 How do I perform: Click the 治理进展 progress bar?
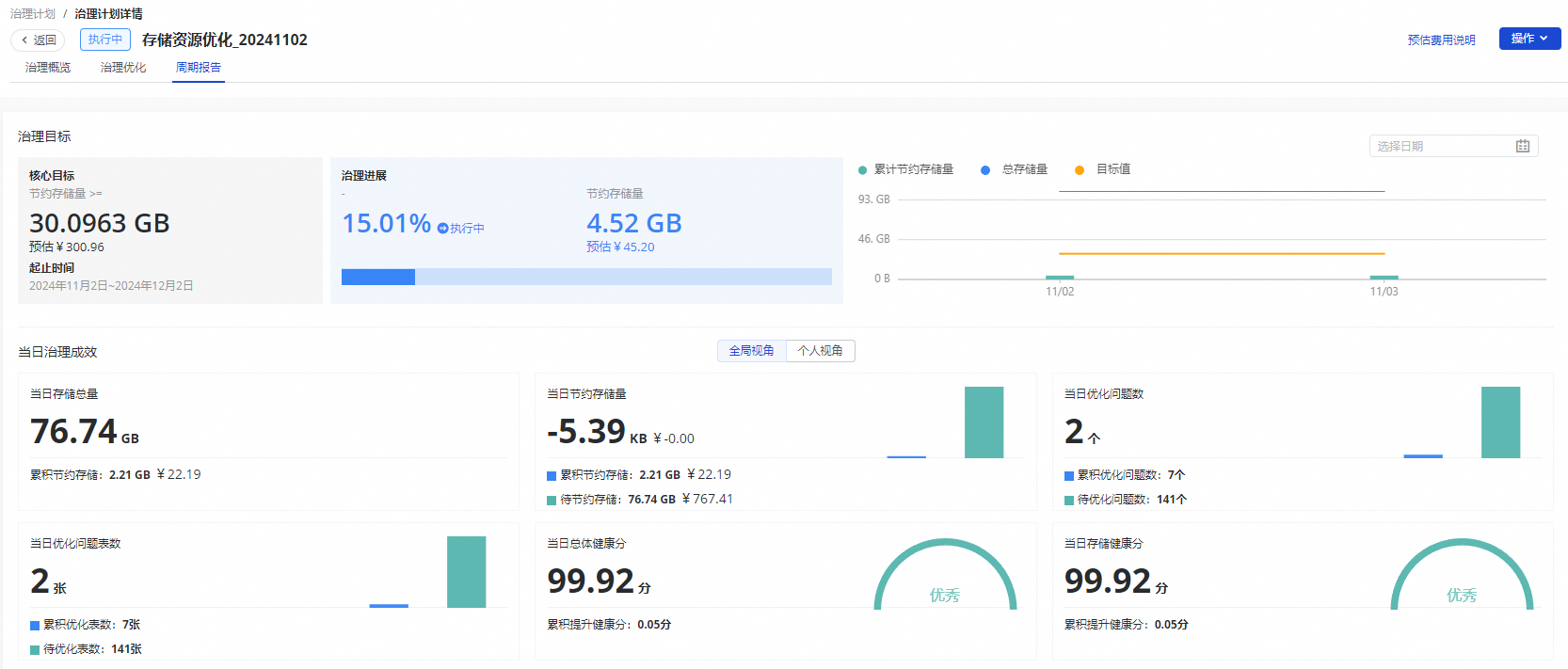(x=586, y=277)
